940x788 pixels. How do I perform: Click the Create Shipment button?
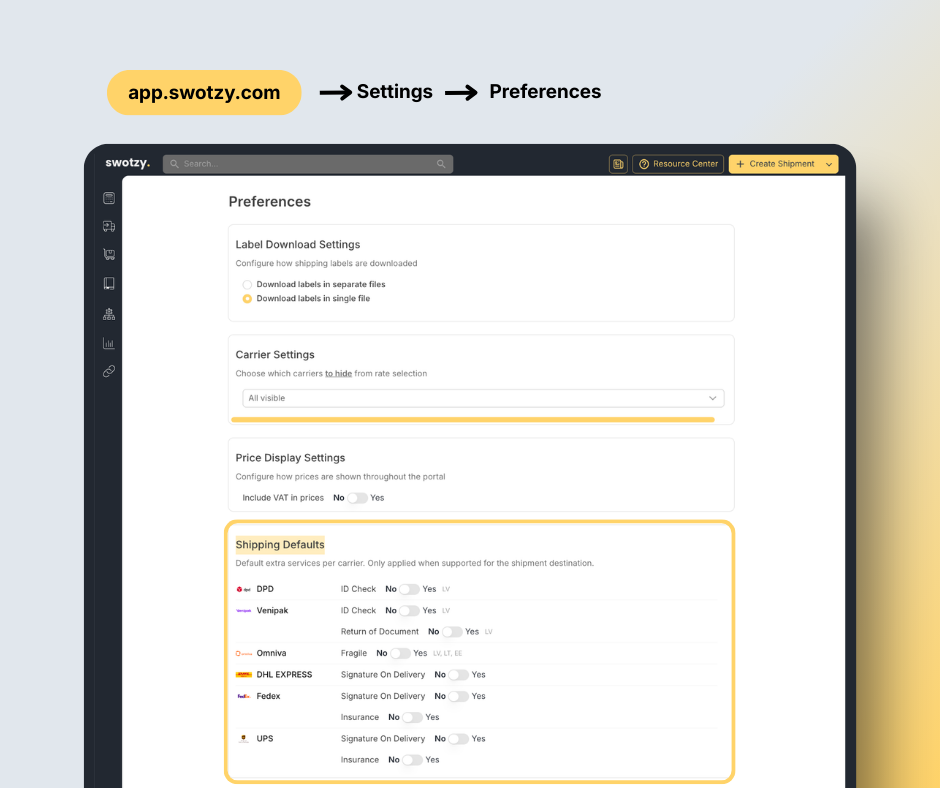(775, 164)
